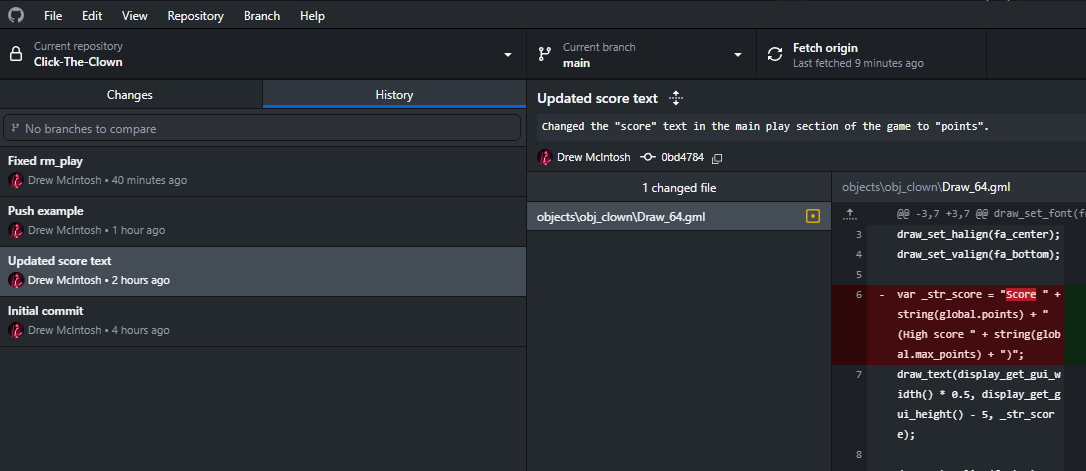The image size is (1086, 471).
Task: Click avatar beside 2 hours ago
Action: click(15, 280)
